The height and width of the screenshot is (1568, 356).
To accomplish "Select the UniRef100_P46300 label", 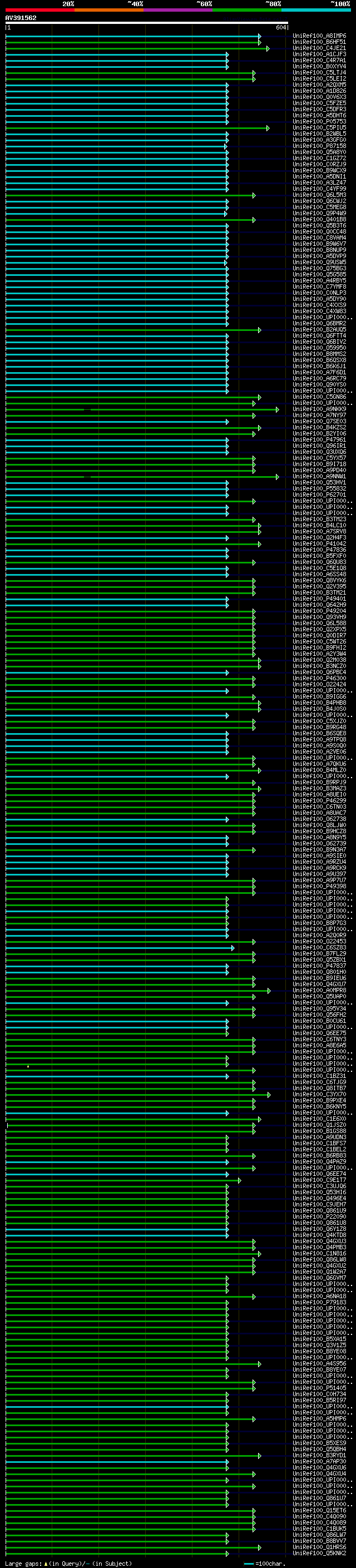I will 319,678.
